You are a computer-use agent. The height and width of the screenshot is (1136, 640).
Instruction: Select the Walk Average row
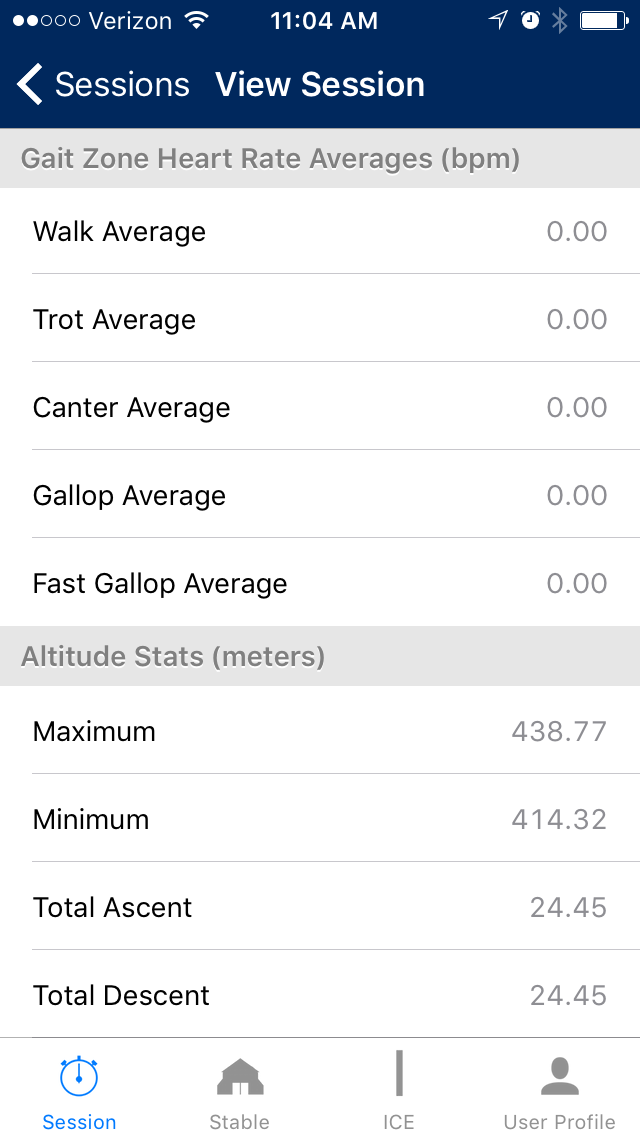(320, 232)
